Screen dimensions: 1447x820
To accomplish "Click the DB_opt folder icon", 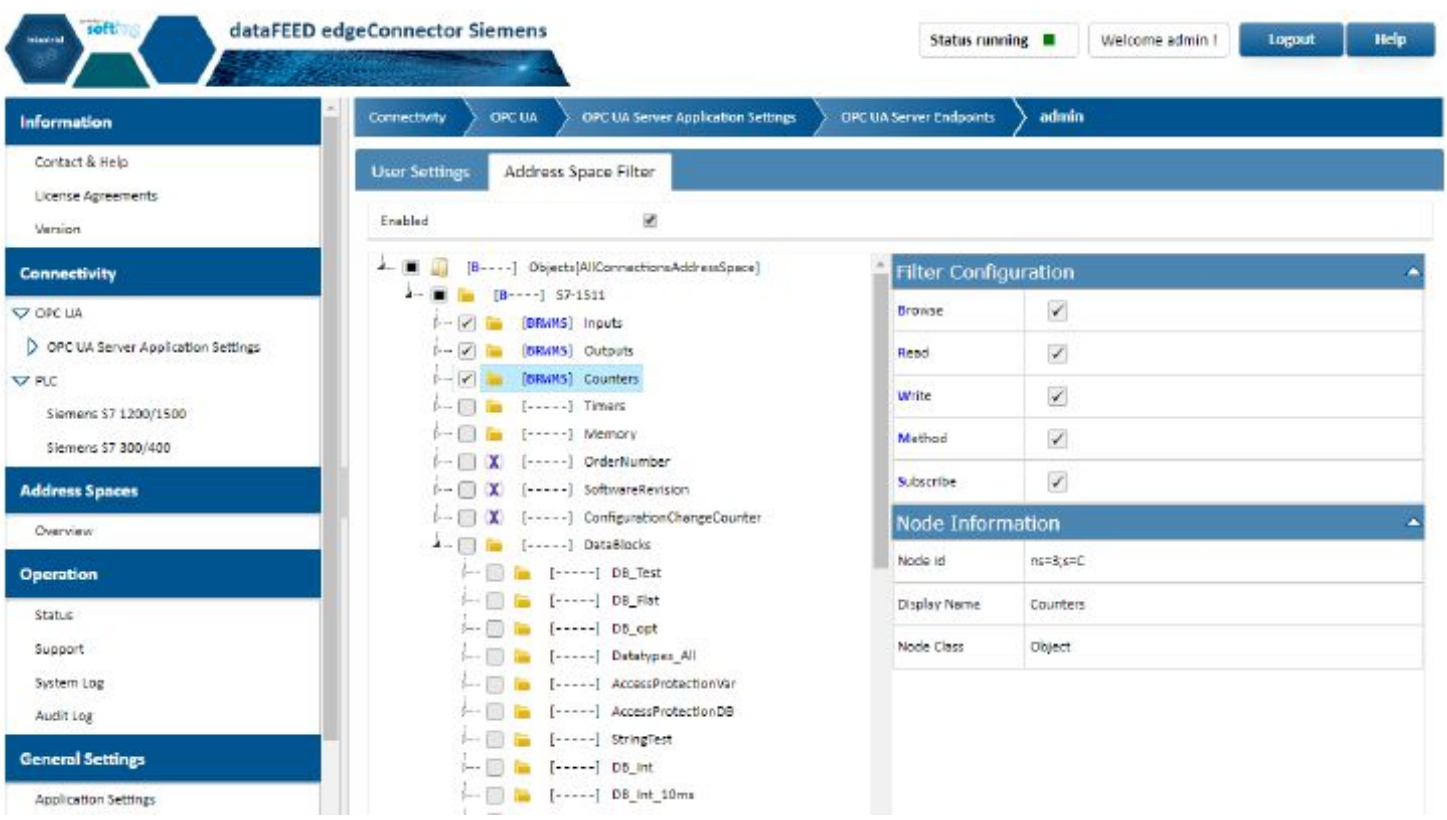I will [x=521, y=629].
